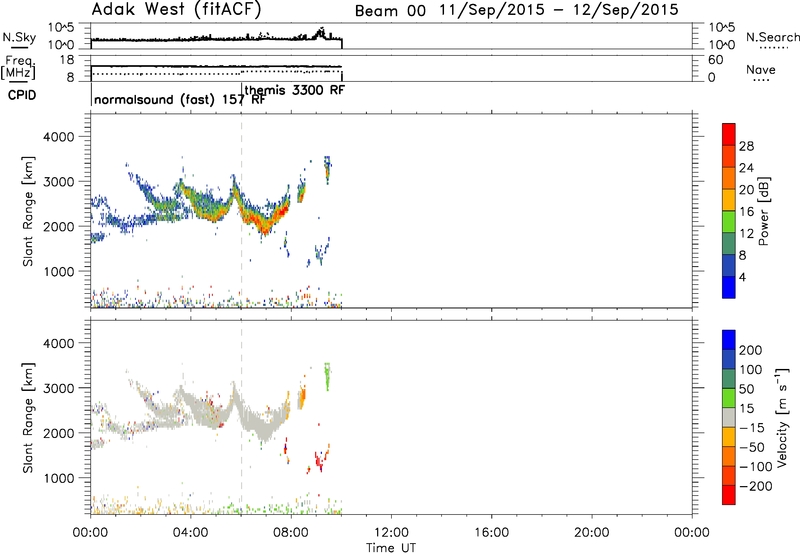800x554 pixels.
Task: Click the "50" tick on Velocity colorbar
Action: 746,389
